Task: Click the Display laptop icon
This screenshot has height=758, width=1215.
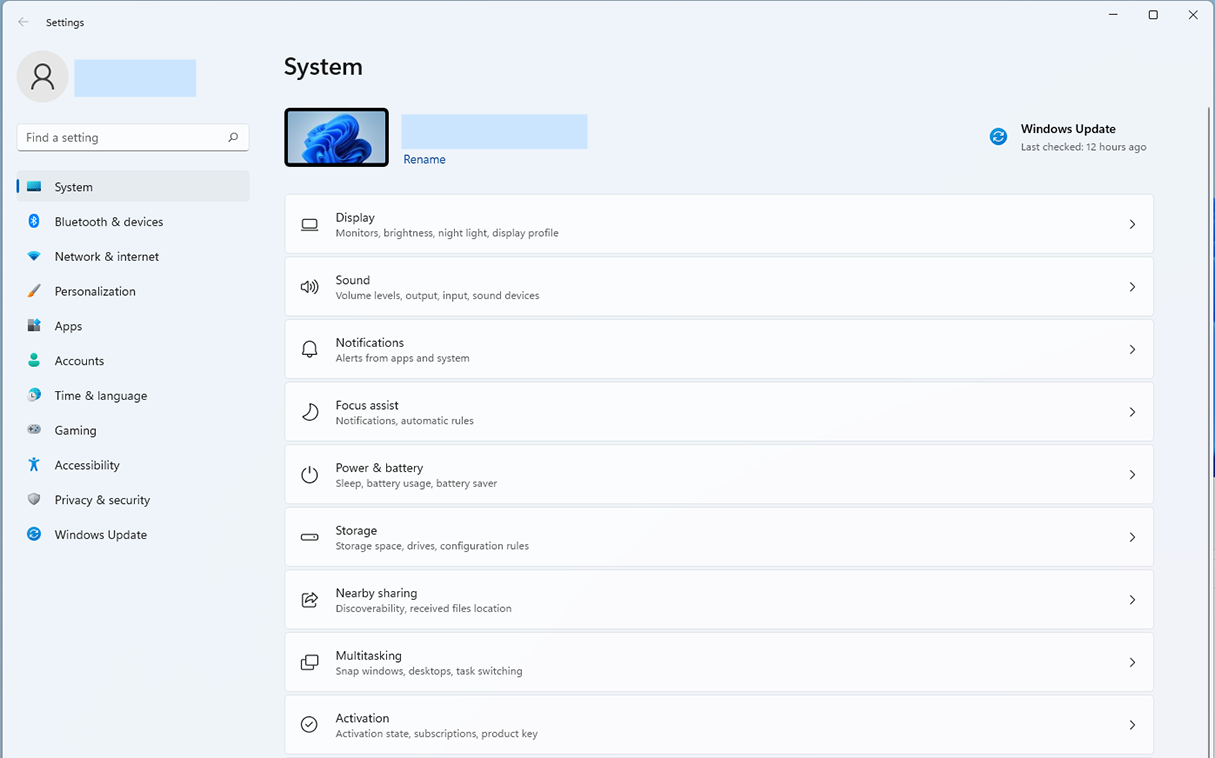Action: 310,225
